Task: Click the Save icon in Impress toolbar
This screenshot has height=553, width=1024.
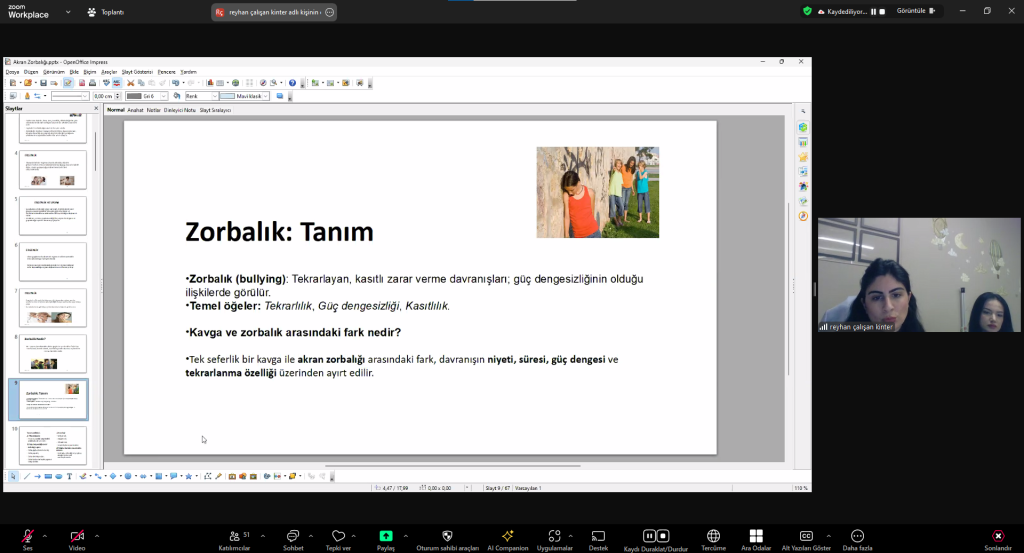Action: point(43,83)
